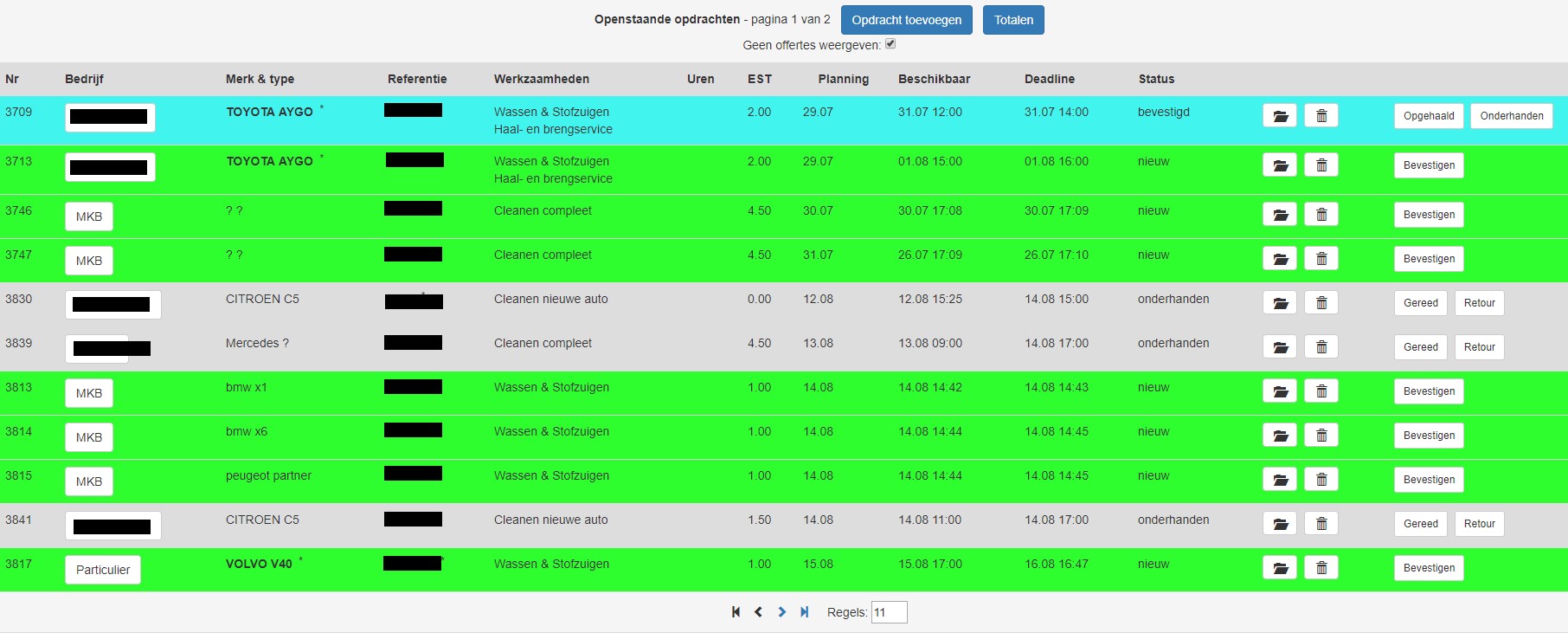The width and height of the screenshot is (1568, 633).
Task: Click trash icon for order 3746
Action: point(1321,215)
